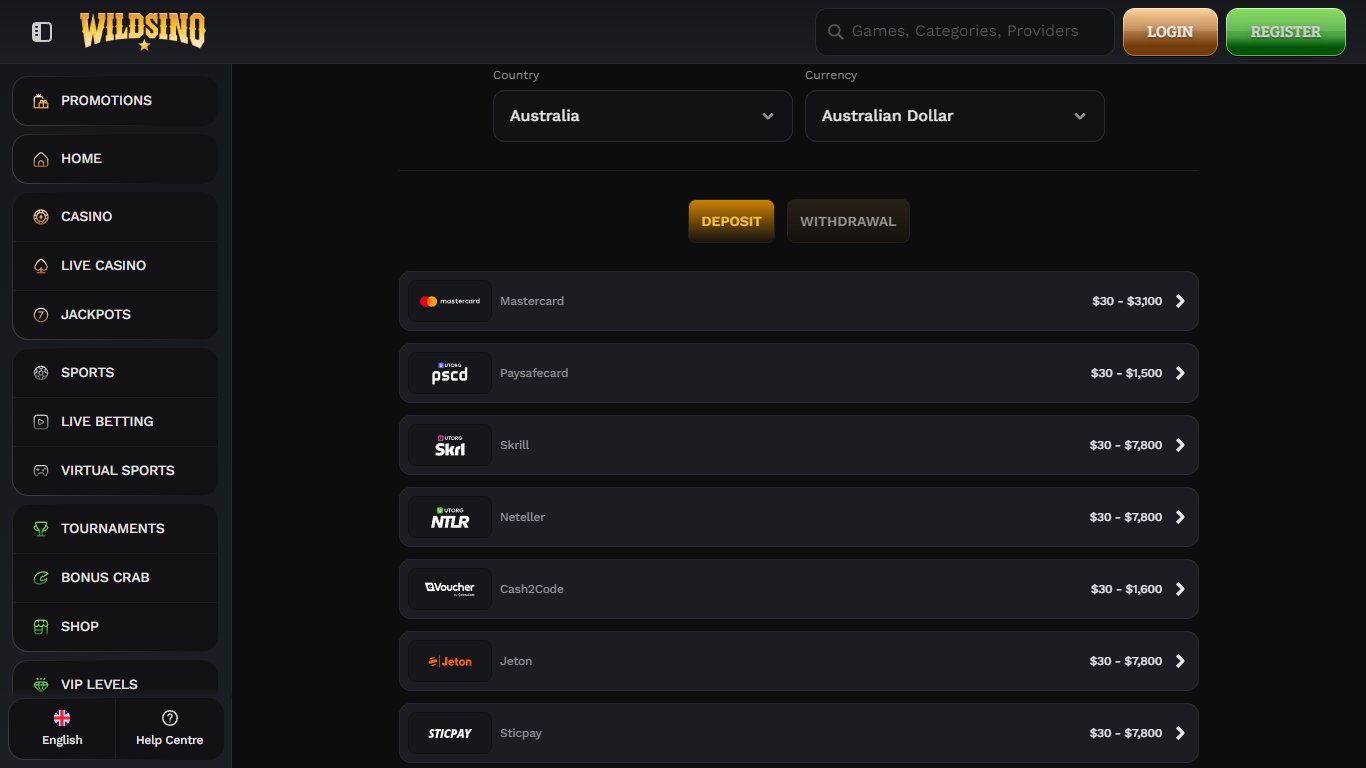Viewport: 1366px width, 768px height.
Task: Click the Virtual Sports gamepad icon
Action: (x=41, y=471)
